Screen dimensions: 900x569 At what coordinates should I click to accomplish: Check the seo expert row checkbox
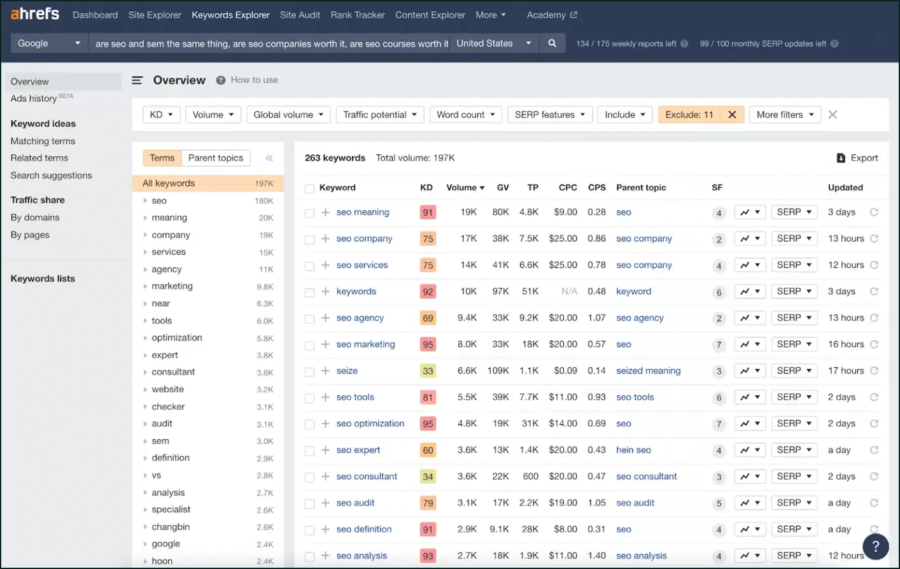tap(309, 451)
